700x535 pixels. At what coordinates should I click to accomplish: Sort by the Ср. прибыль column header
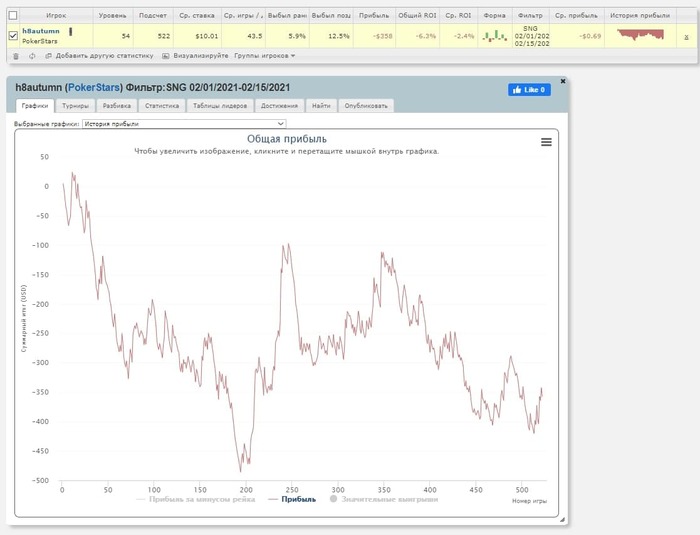click(x=576, y=16)
